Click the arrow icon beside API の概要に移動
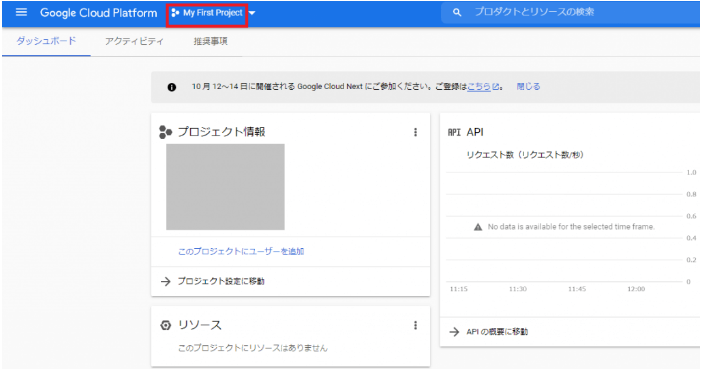This screenshot has width=703, height=369. click(x=454, y=332)
